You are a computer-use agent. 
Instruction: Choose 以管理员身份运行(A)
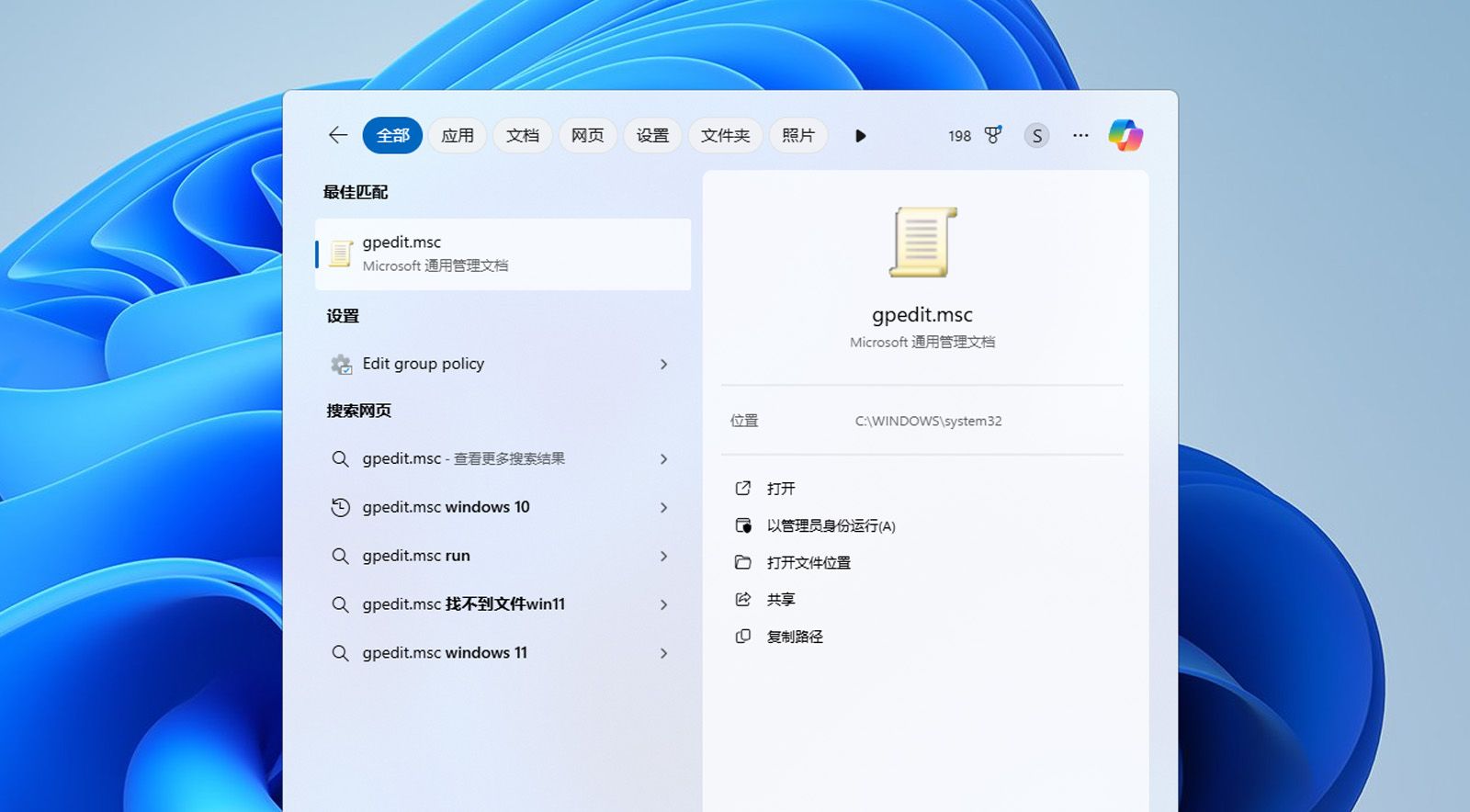(x=831, y=525)
